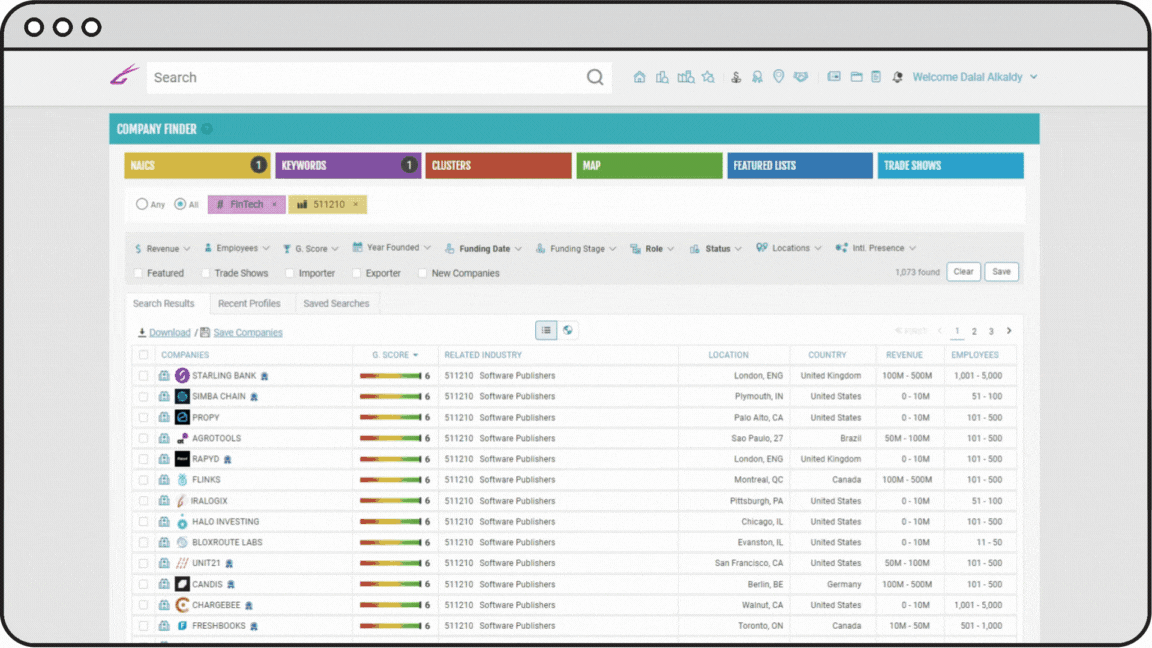Open the Clusters tab
Viewport: 1152px width, 648px height.
pos(498,165)
